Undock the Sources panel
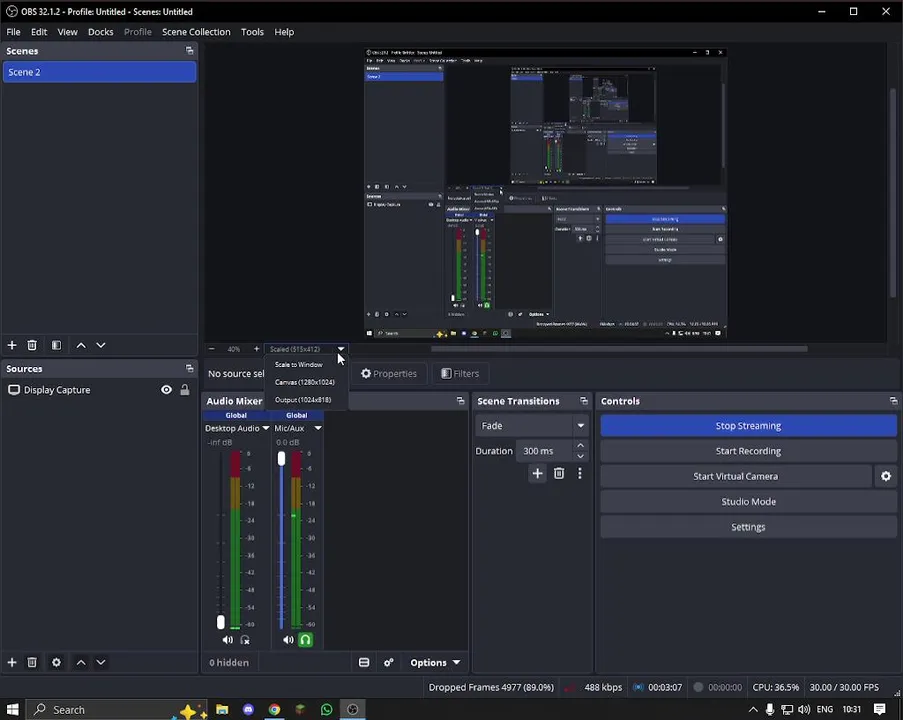Screen dimensions: 903x720 pyautogui.click(x=189, y=369)
